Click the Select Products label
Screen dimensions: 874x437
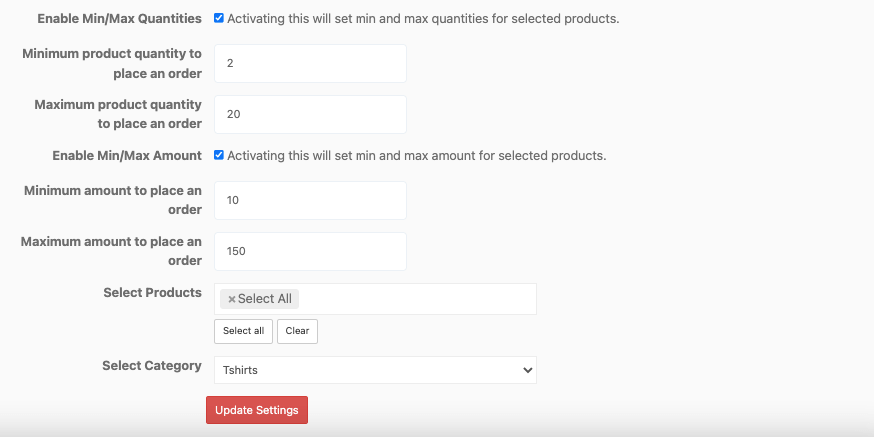click(152, 293)
